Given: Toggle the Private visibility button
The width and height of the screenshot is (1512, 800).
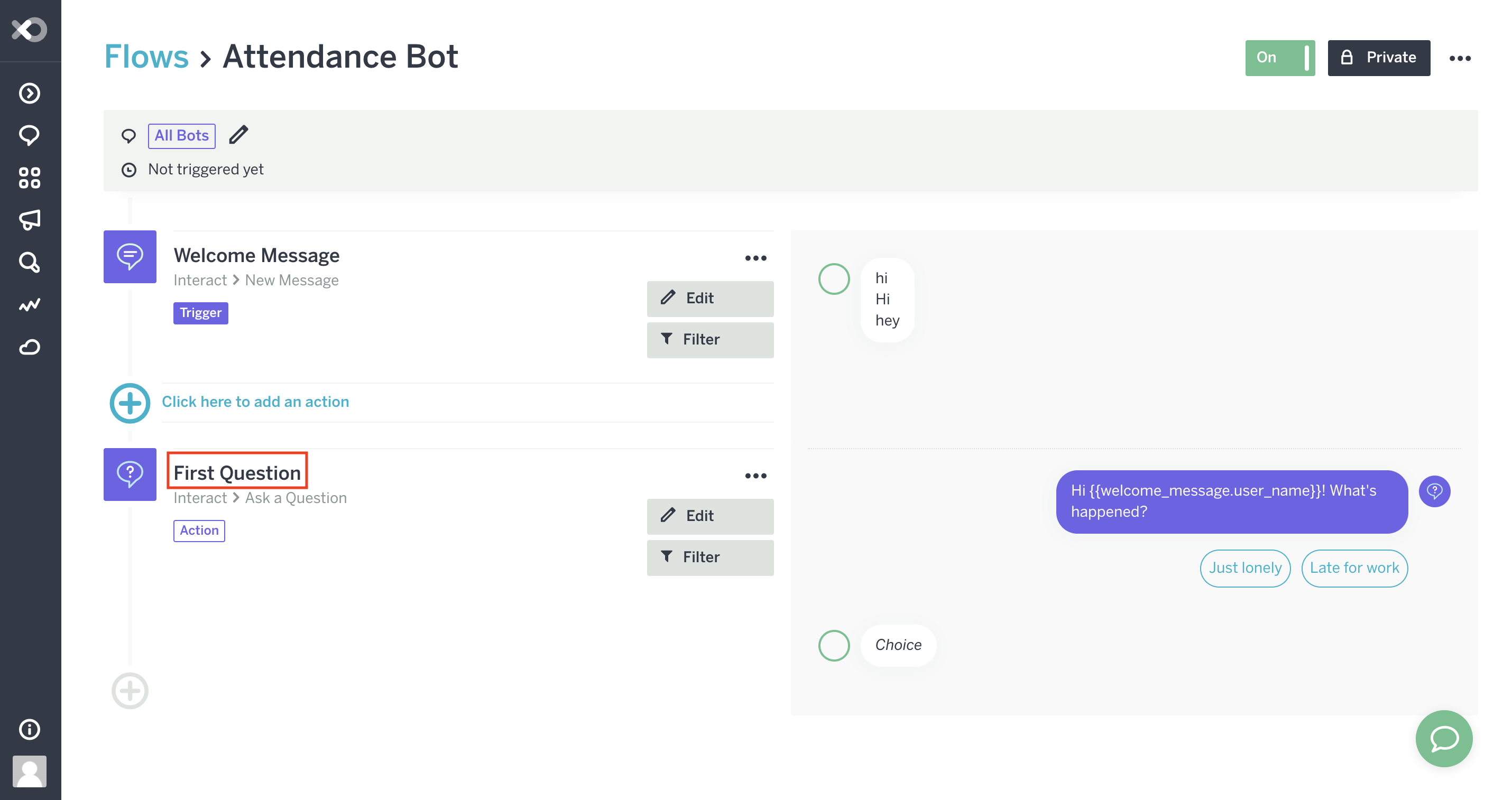Looking at the screenshot, I should [x=1378, y=58].
